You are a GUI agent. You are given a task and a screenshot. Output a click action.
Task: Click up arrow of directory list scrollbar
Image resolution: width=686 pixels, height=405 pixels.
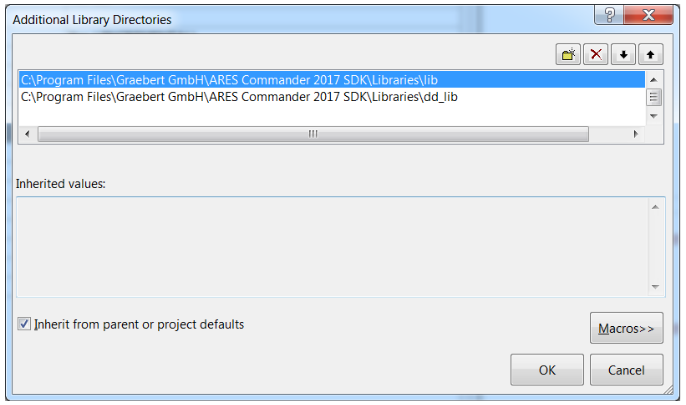654,80
